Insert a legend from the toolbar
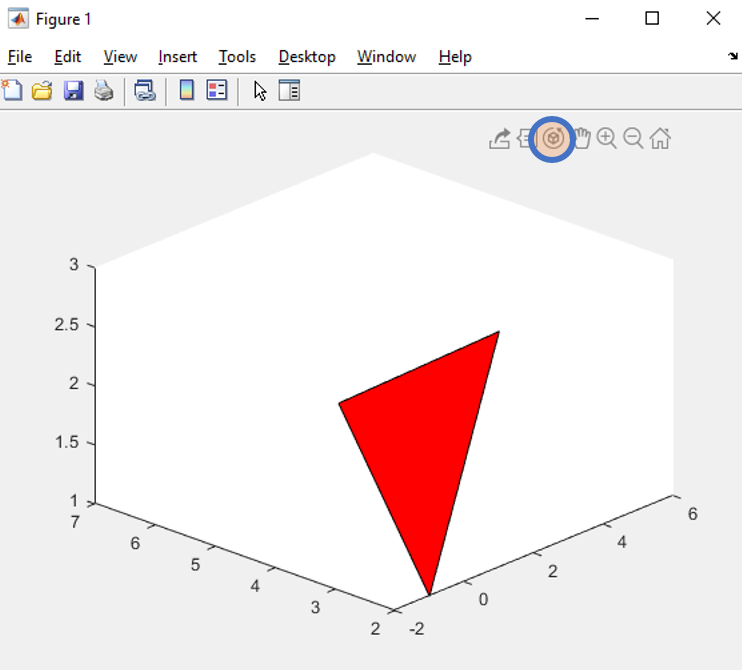Image resolution: width=742 pixels, height=670 pixels. click(x=217, y=90)
